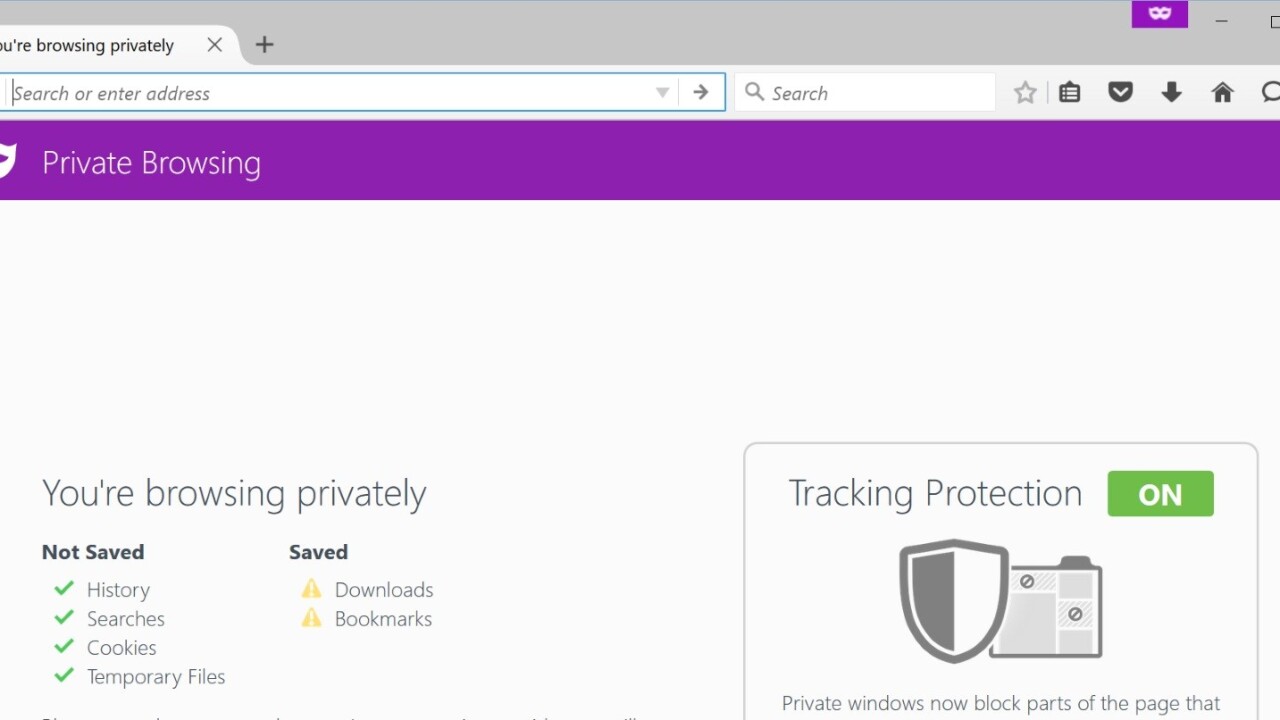
Task: Click the Downloads warning item
Action: (383, 590)
